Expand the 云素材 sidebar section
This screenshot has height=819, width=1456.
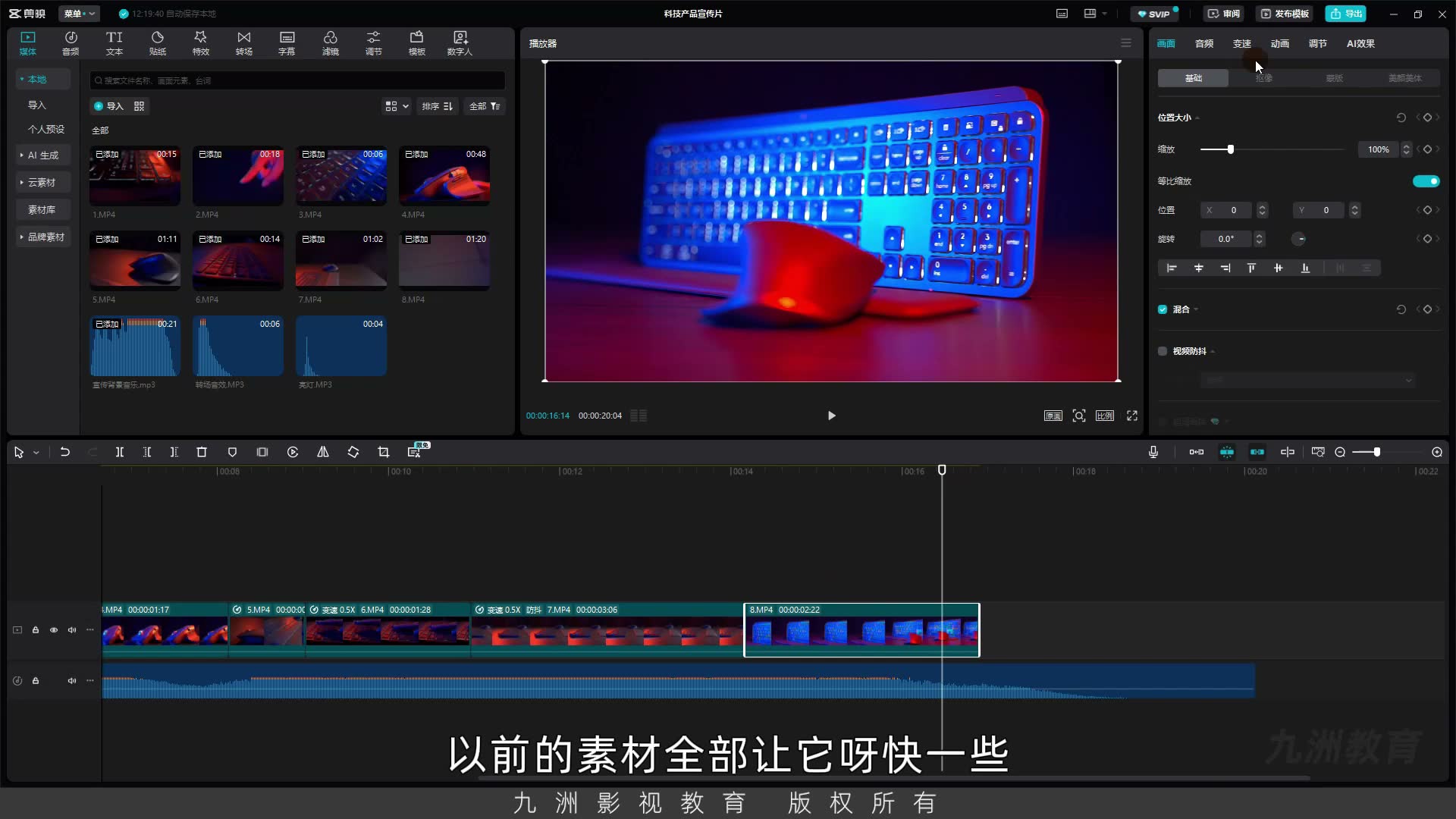(42, 183)
